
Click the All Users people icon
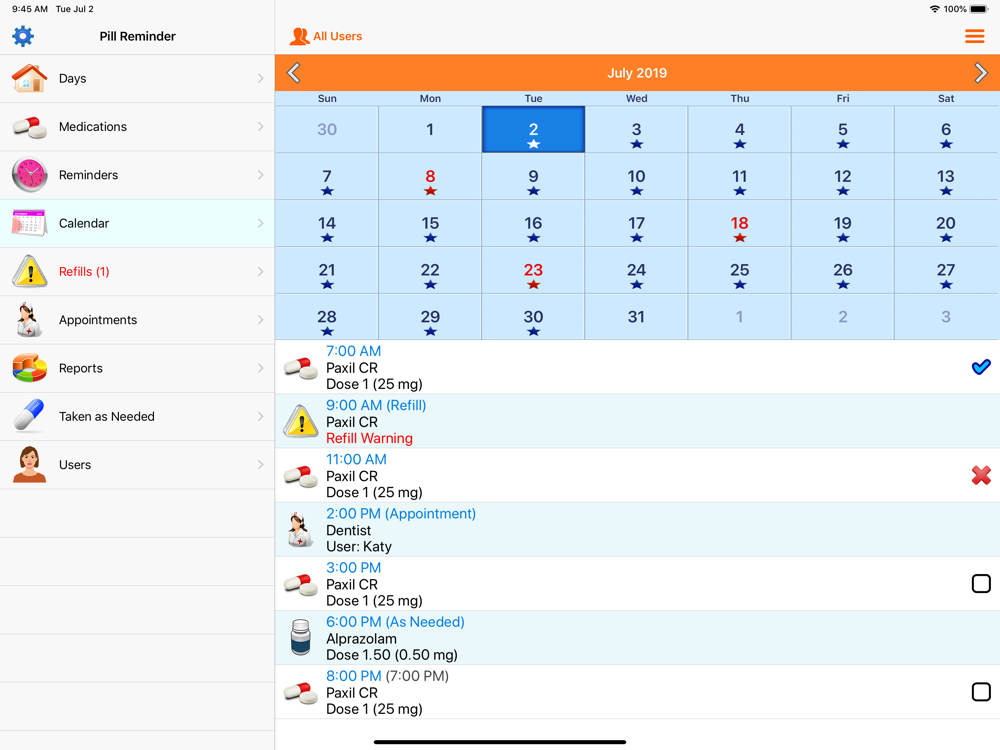tap(299, 36)
